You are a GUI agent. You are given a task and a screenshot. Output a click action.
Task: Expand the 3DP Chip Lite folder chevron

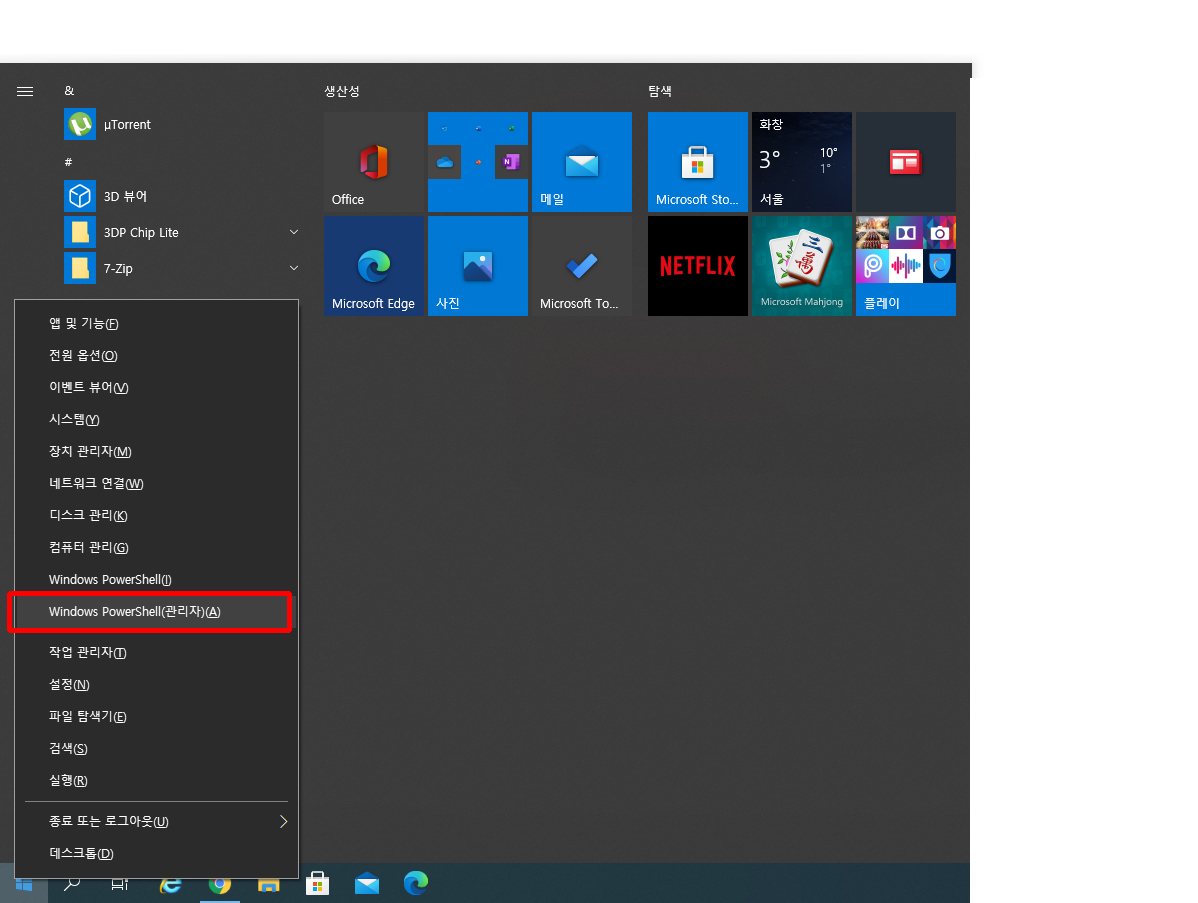pos(294,231)
